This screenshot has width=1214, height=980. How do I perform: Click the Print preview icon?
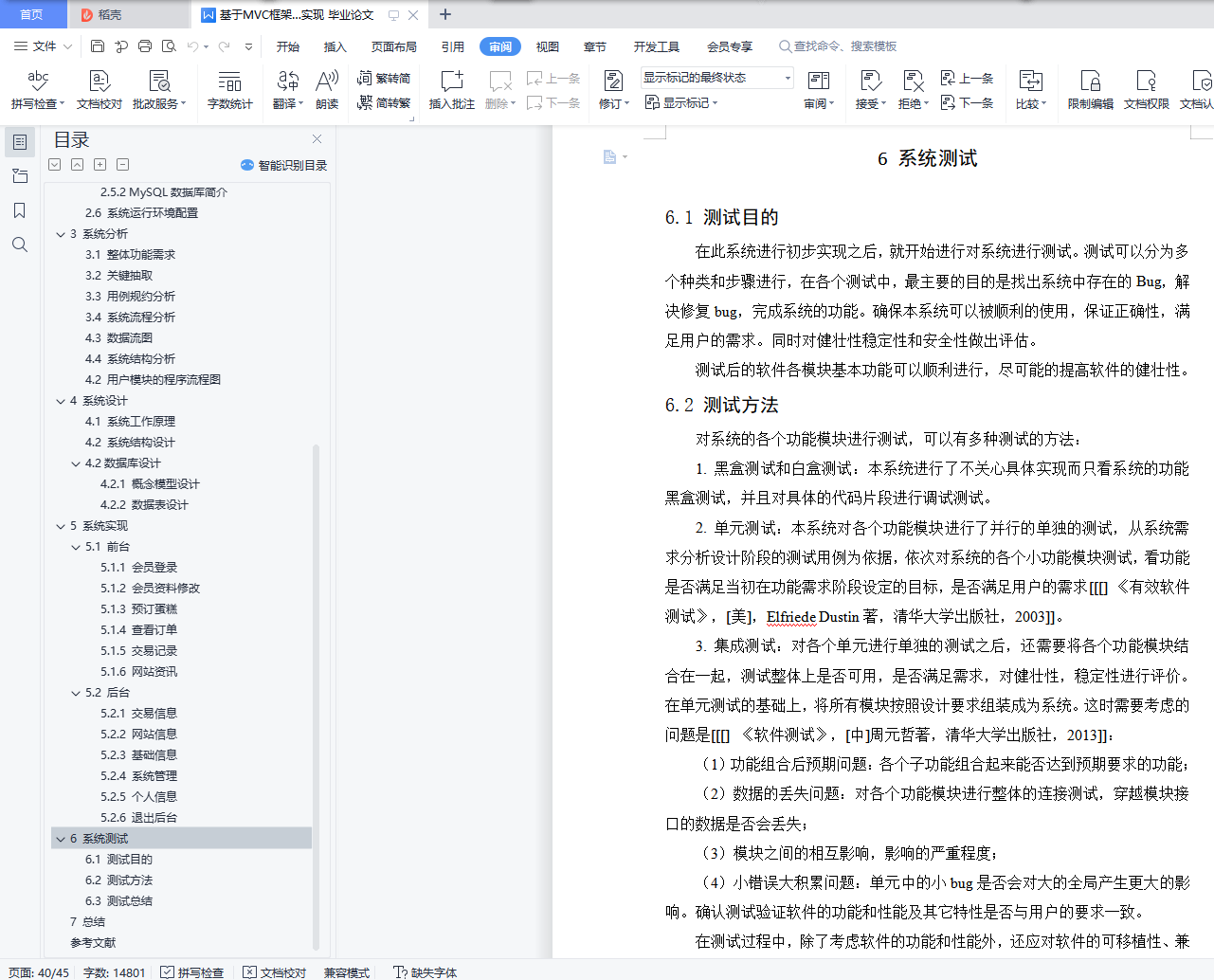click(169, 45)
